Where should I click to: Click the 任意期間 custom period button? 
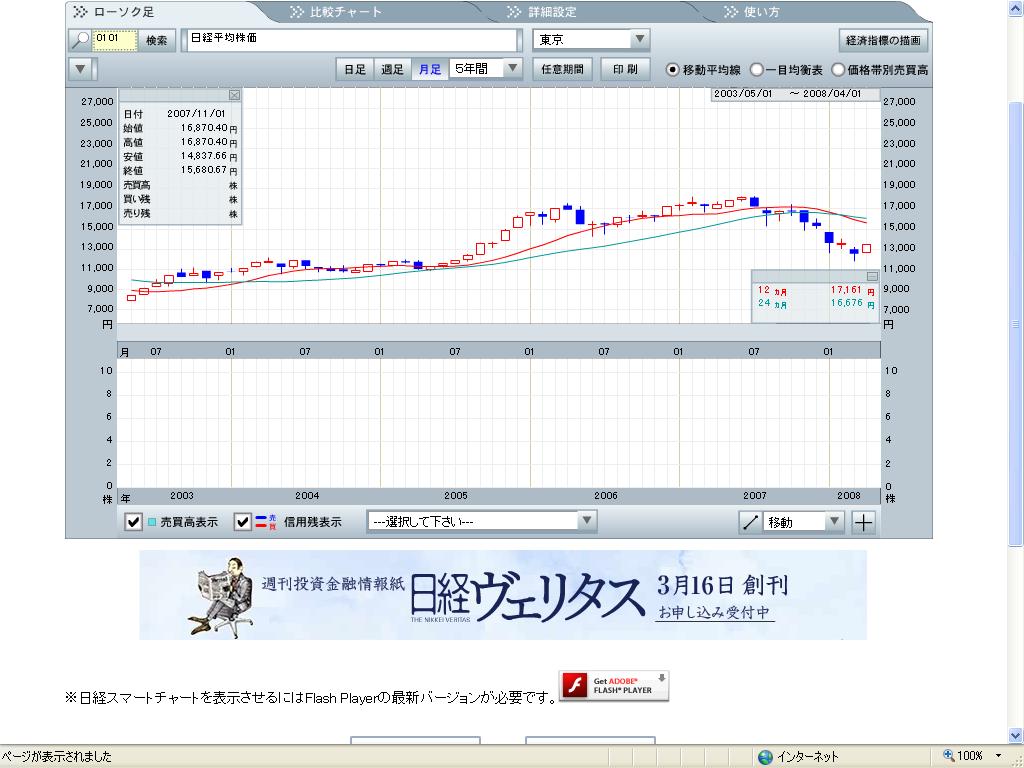coord(562,69)
